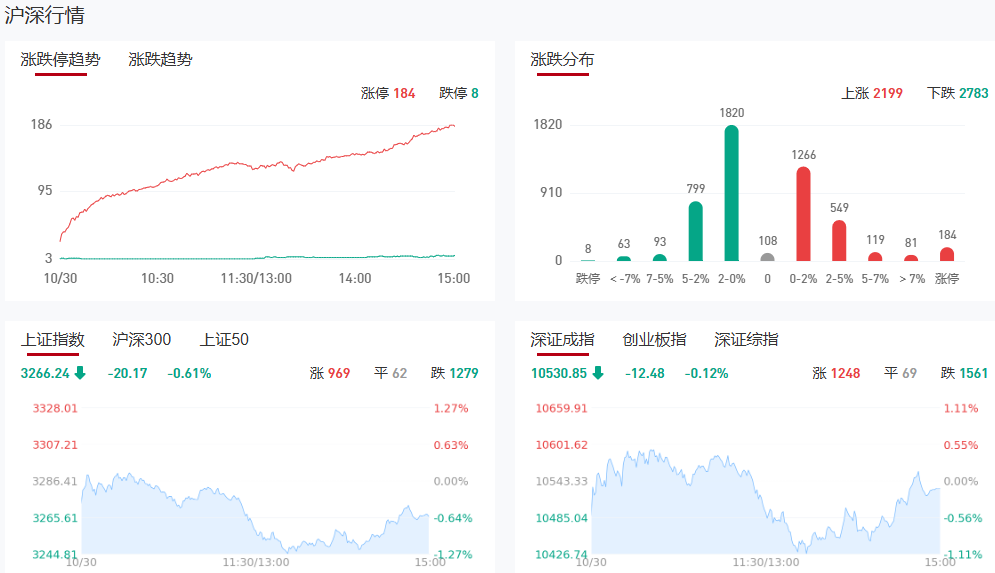The width and height of the screenshot is (995, 573).
Task: Switch to the 涨跌趋势 tab
Action: pos(160,59)
